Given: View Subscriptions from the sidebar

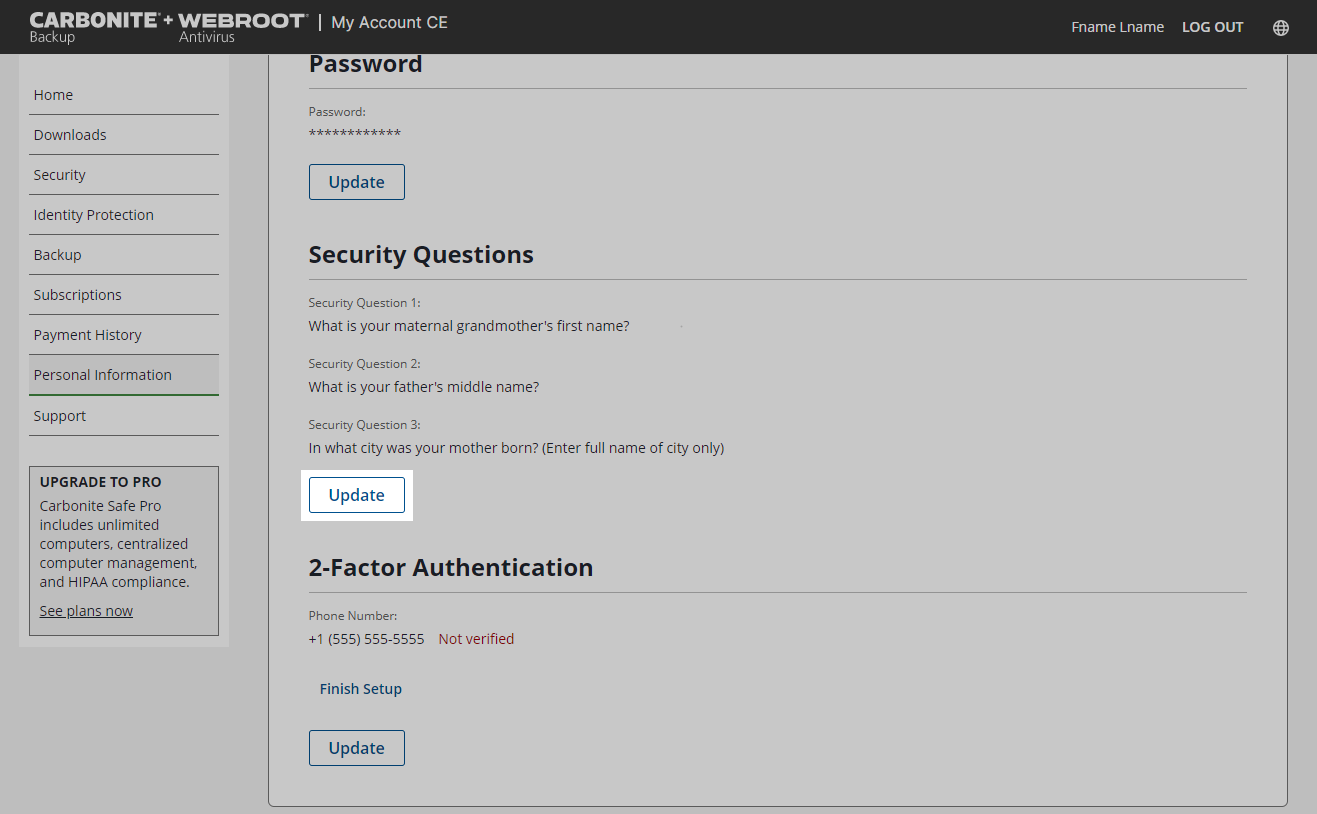Looking at the screenshot, I should tap(78, 295).
